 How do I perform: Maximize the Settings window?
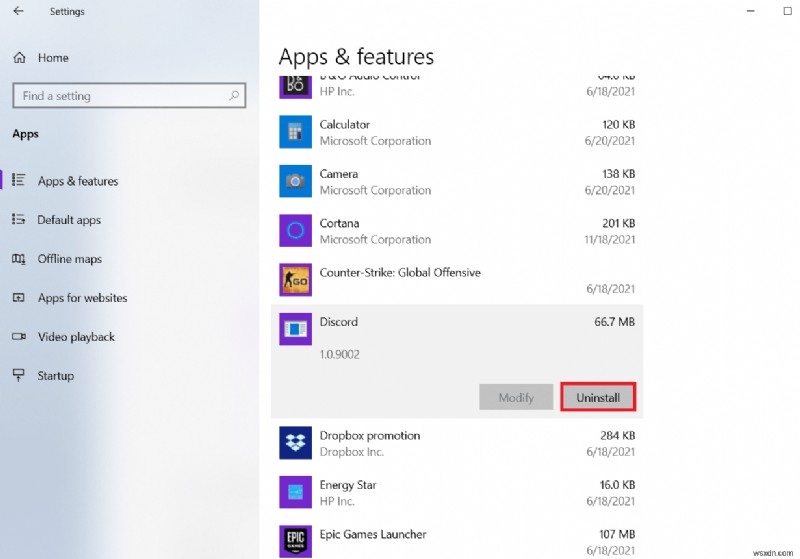pos(788,11)
